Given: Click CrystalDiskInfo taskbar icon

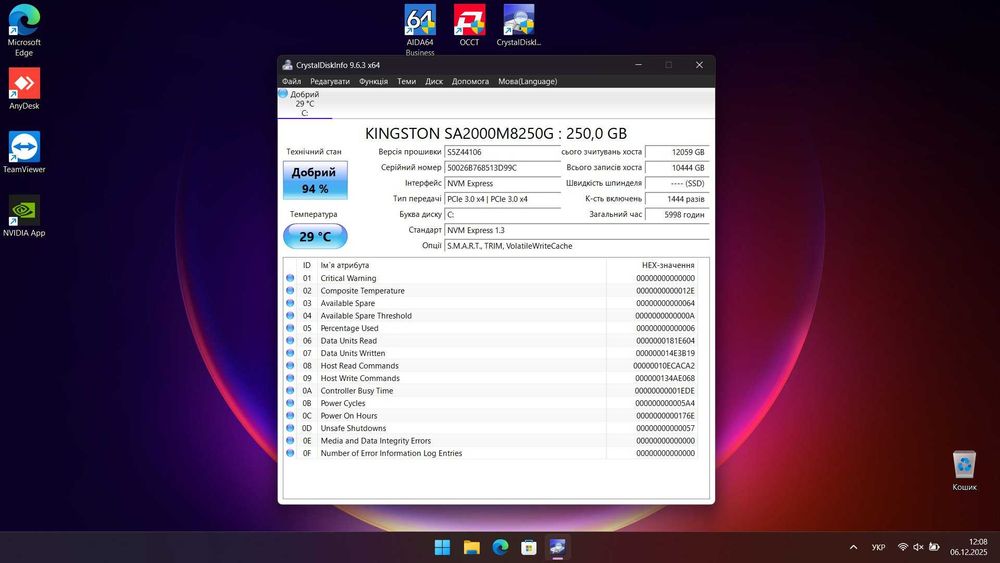Looking at the screenshot, I should pyautogui.click(x=557, y=547).
